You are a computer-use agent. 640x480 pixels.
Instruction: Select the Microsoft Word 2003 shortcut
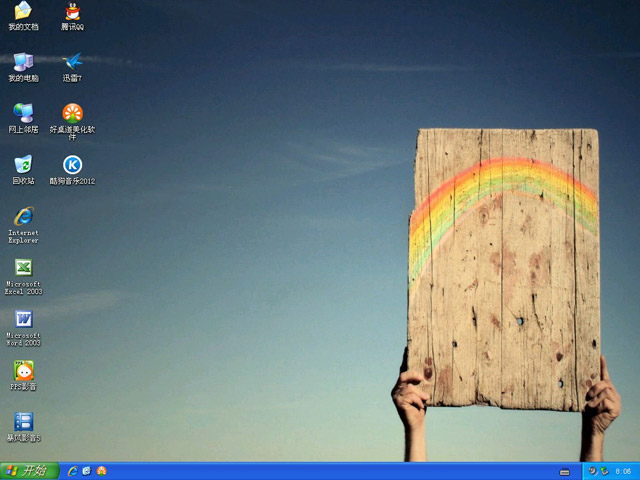pos(23,320)
